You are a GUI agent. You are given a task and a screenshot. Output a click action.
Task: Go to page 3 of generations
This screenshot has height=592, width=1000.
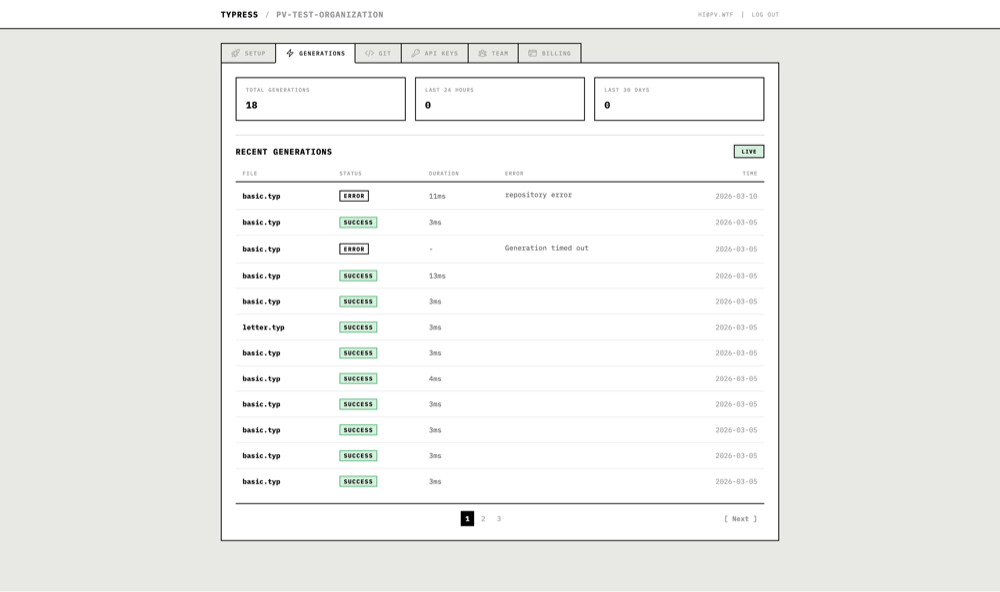click(x=499, y=519)
